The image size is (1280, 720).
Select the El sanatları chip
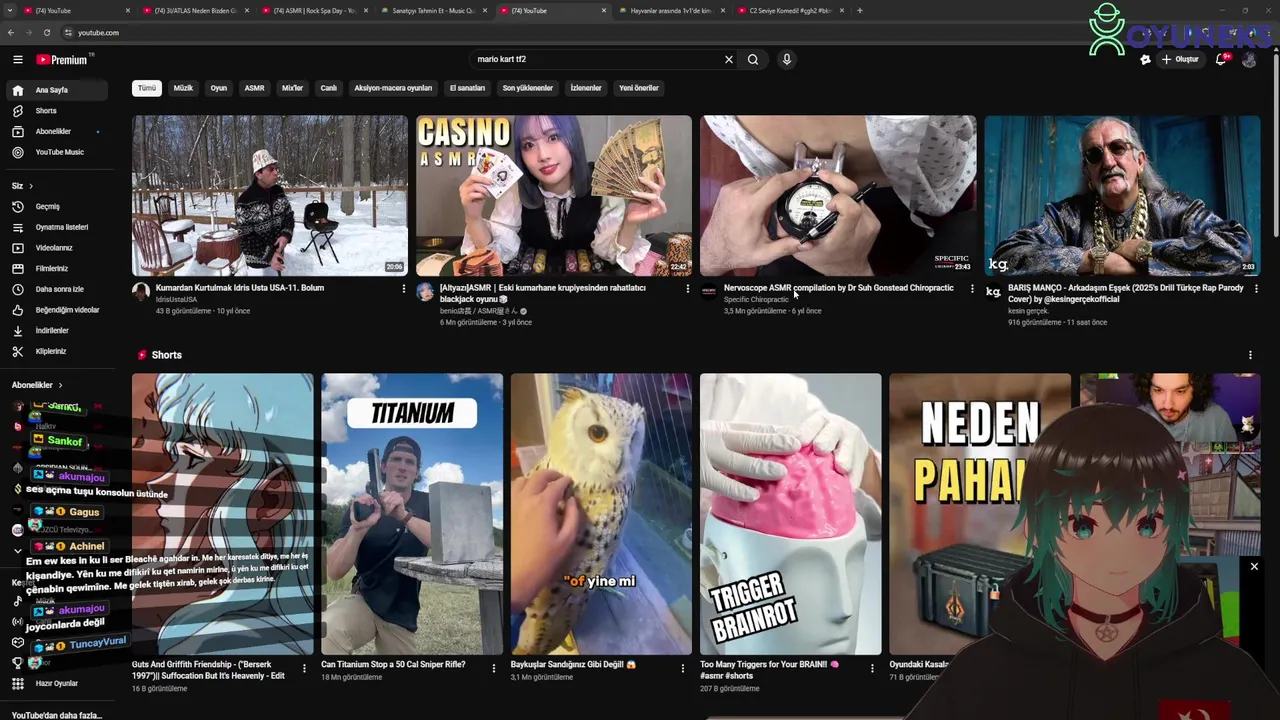tap(467, 88)
